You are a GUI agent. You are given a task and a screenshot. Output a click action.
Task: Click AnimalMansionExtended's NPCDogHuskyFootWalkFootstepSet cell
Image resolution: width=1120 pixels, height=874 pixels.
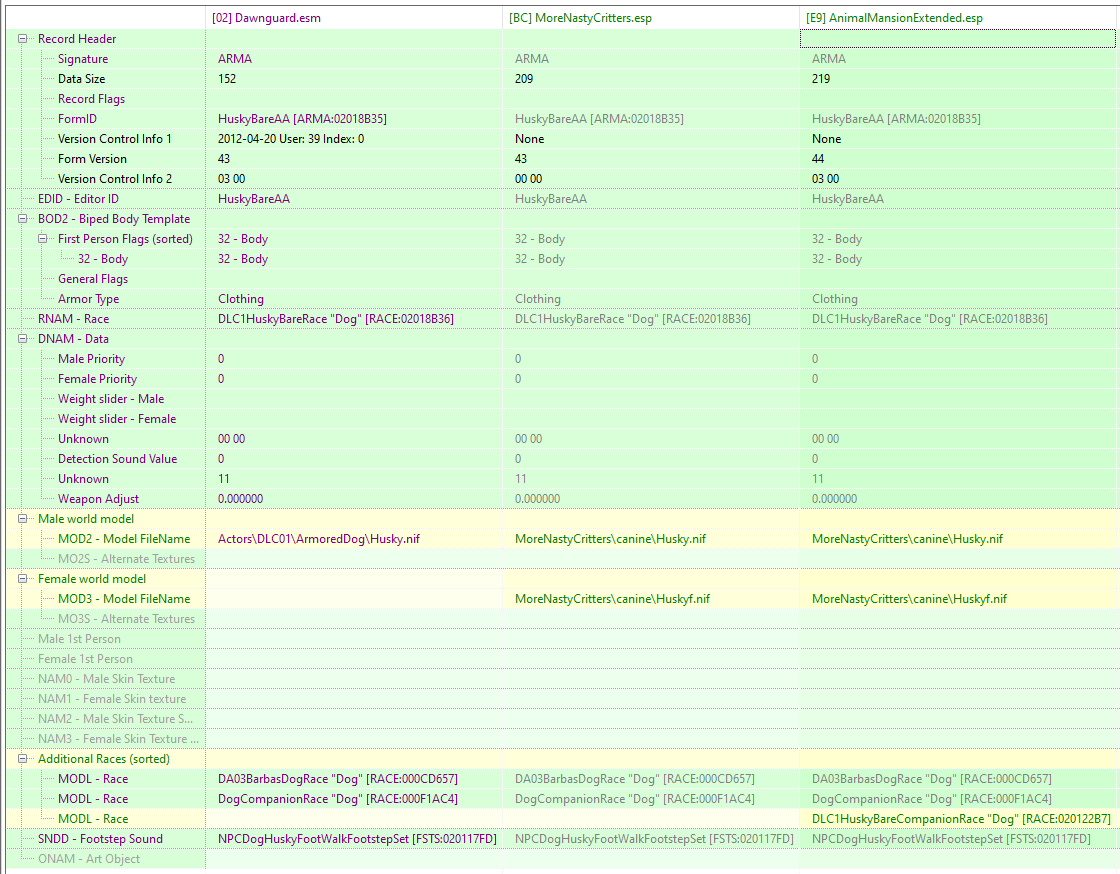951,839
